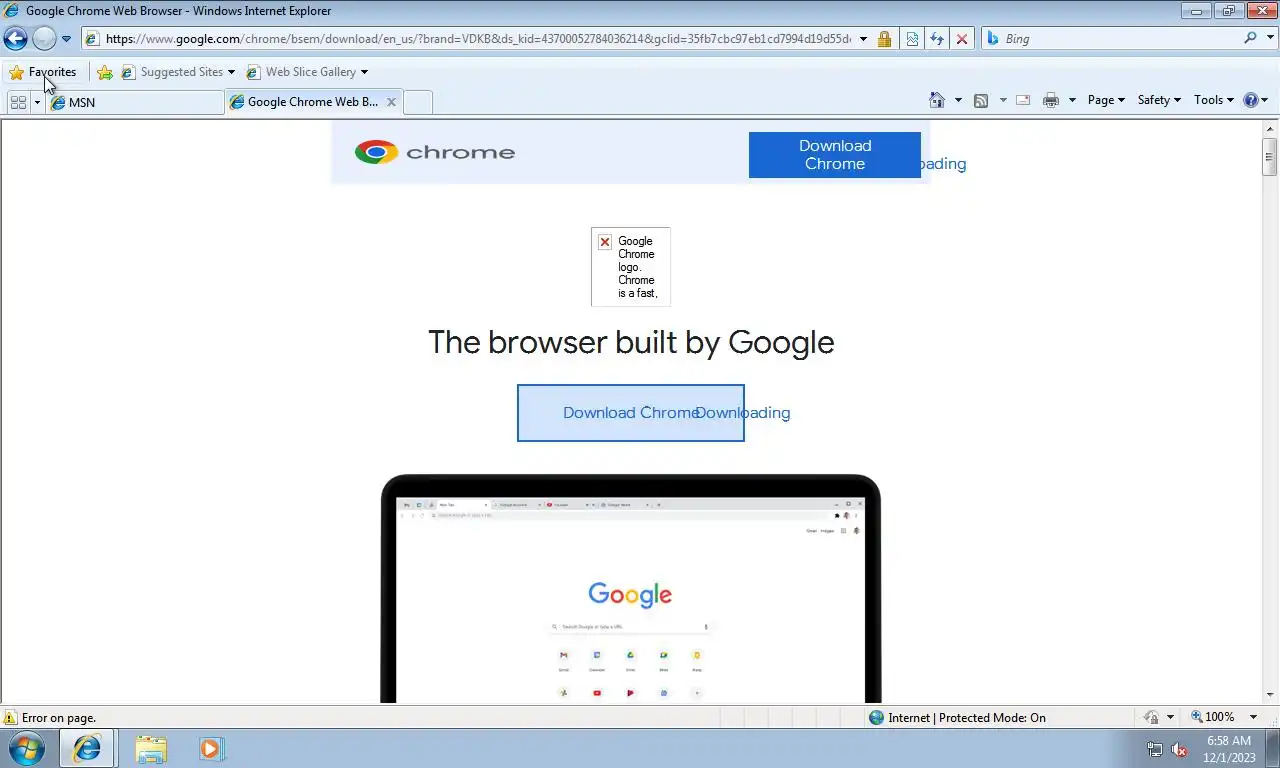Click the muted volume tray icon
The height and width of the screenshot is (768, 1280).
(x=1179, y=749)
